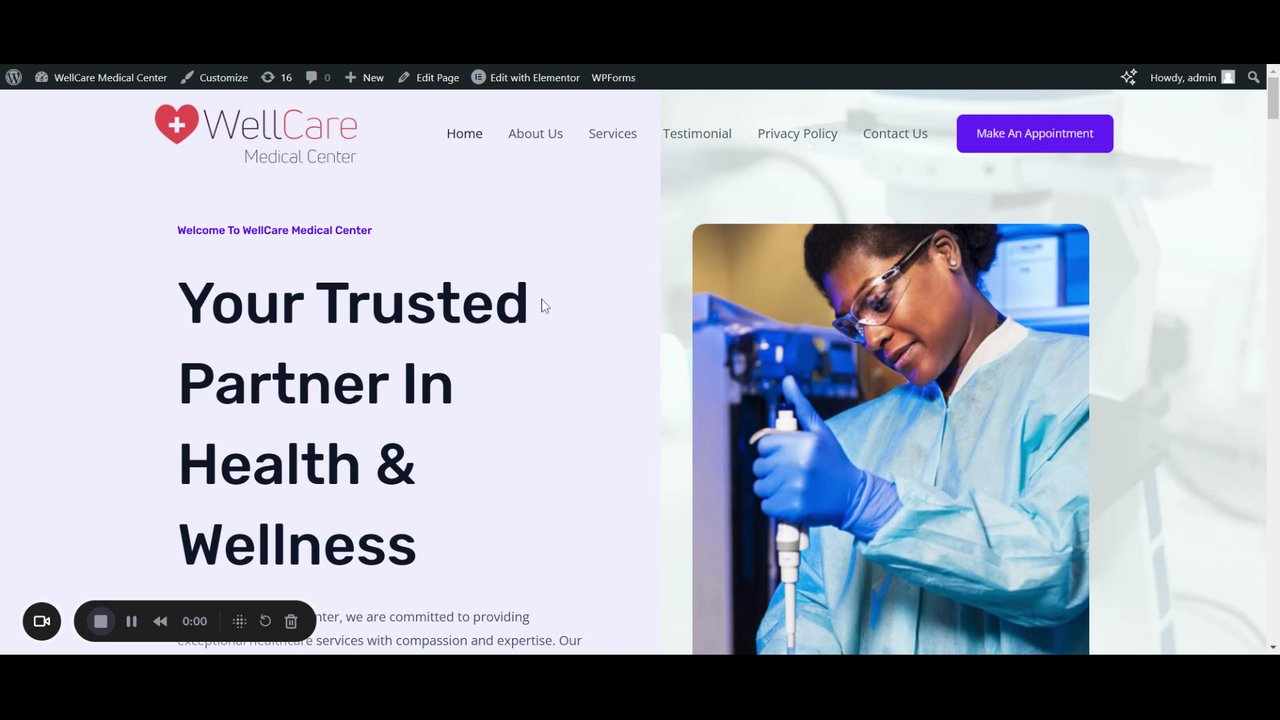The image size is (1280, 720).
Task: Open the WordPress logo menu
Action: tap(14, 77)
